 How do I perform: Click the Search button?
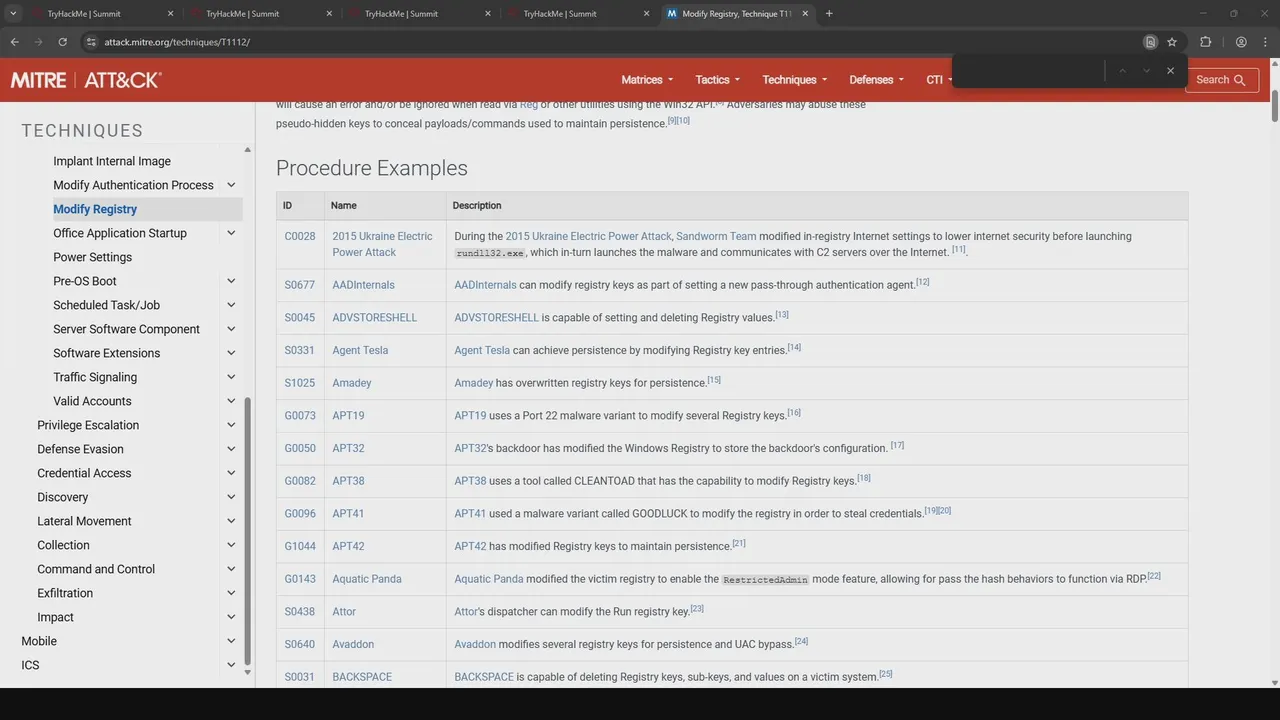click(1222, 80)
